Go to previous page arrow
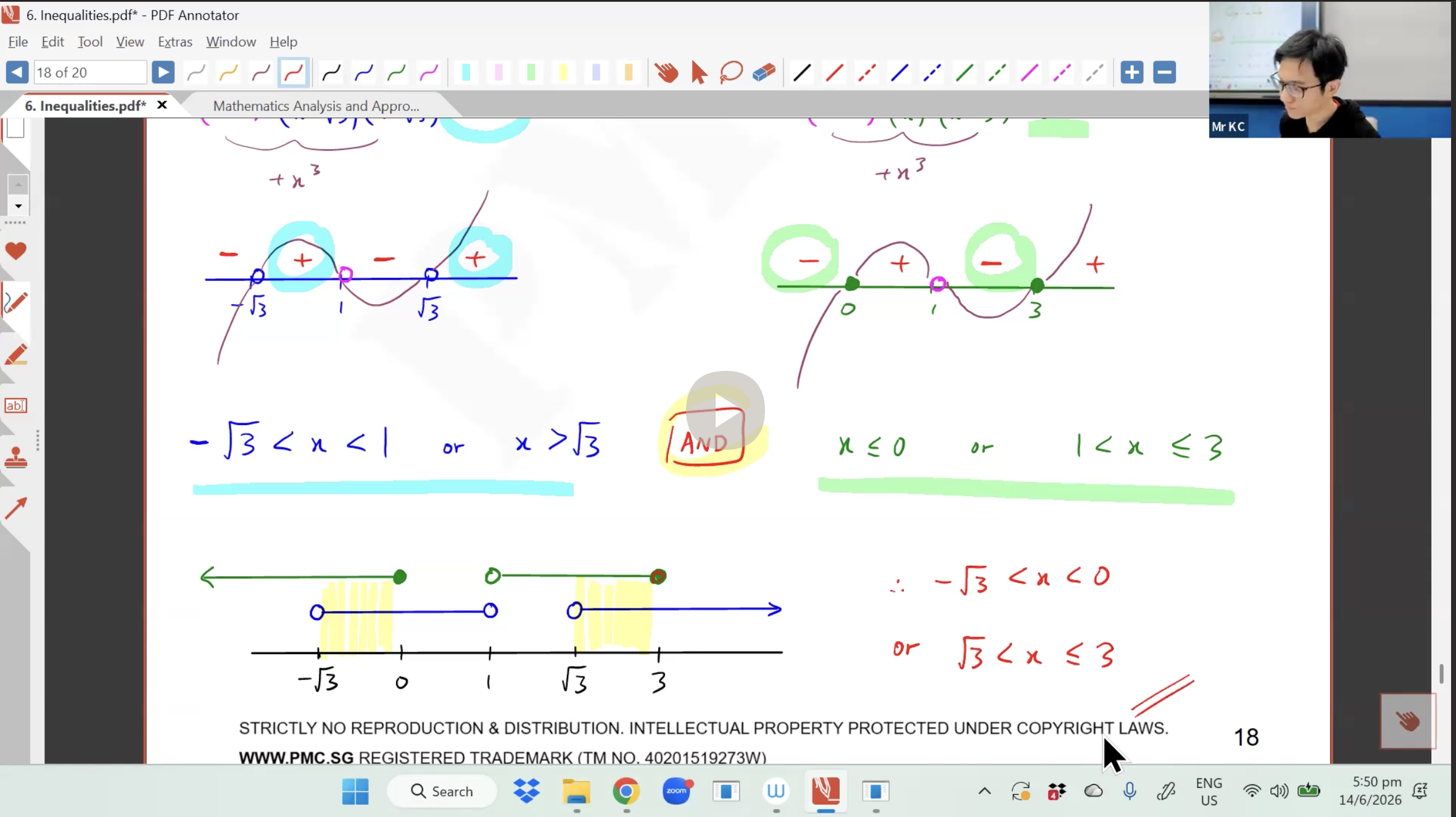 (17, 72)
